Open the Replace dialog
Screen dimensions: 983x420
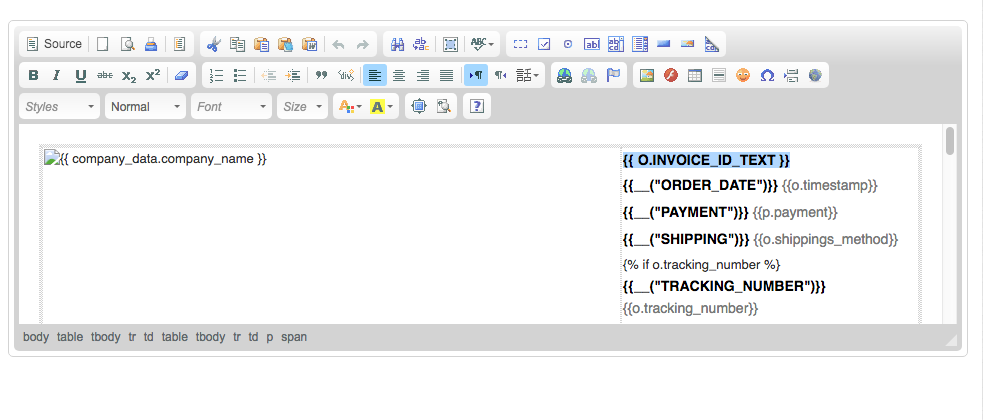click(x=421, y=44)
